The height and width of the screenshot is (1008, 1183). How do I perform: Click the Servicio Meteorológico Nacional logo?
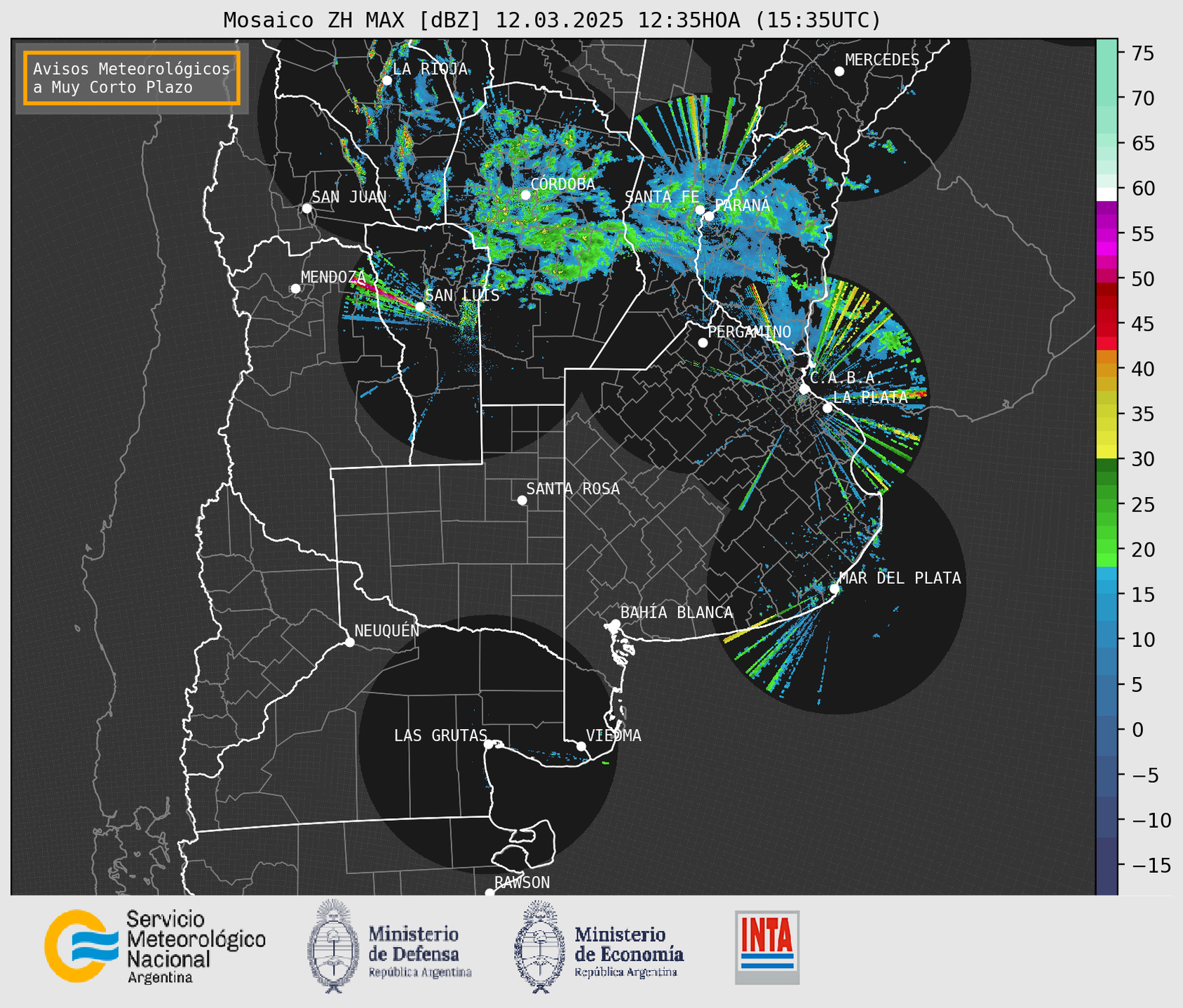coord(155,946)
